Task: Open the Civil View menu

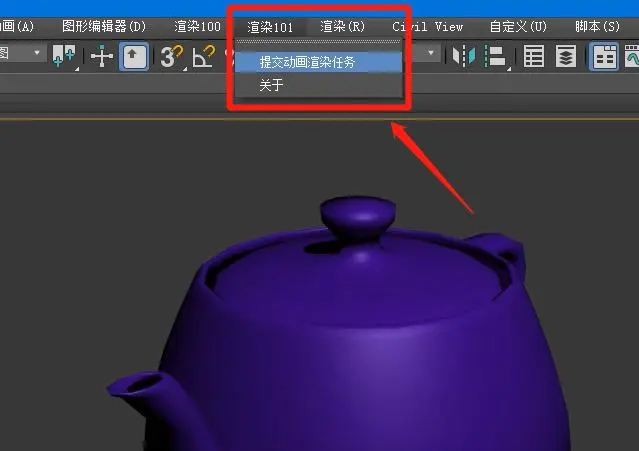Action: tap(427, 27)
